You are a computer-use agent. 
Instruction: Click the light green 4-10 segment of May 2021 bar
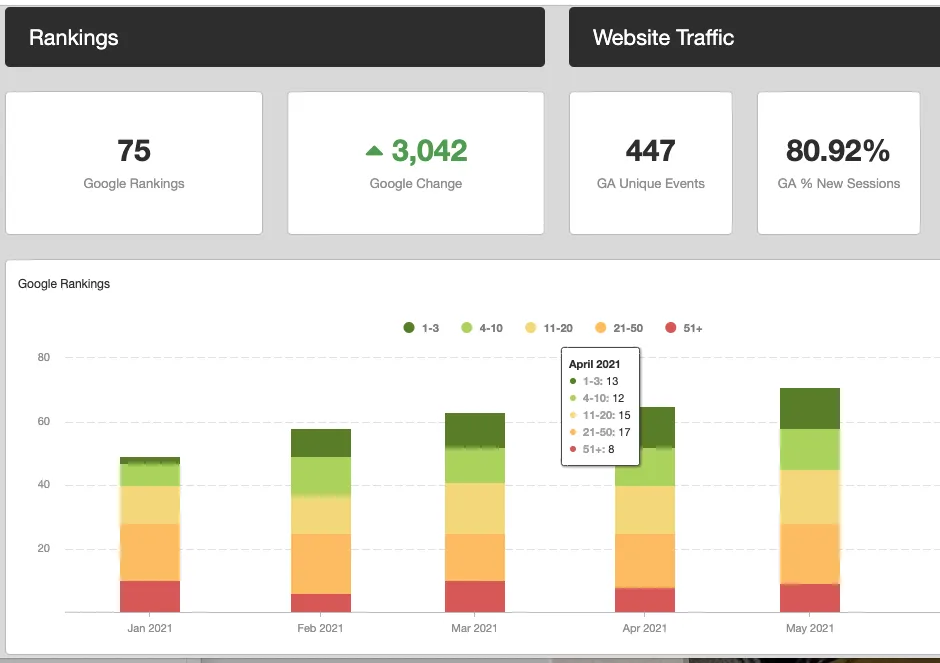point(810,450)
